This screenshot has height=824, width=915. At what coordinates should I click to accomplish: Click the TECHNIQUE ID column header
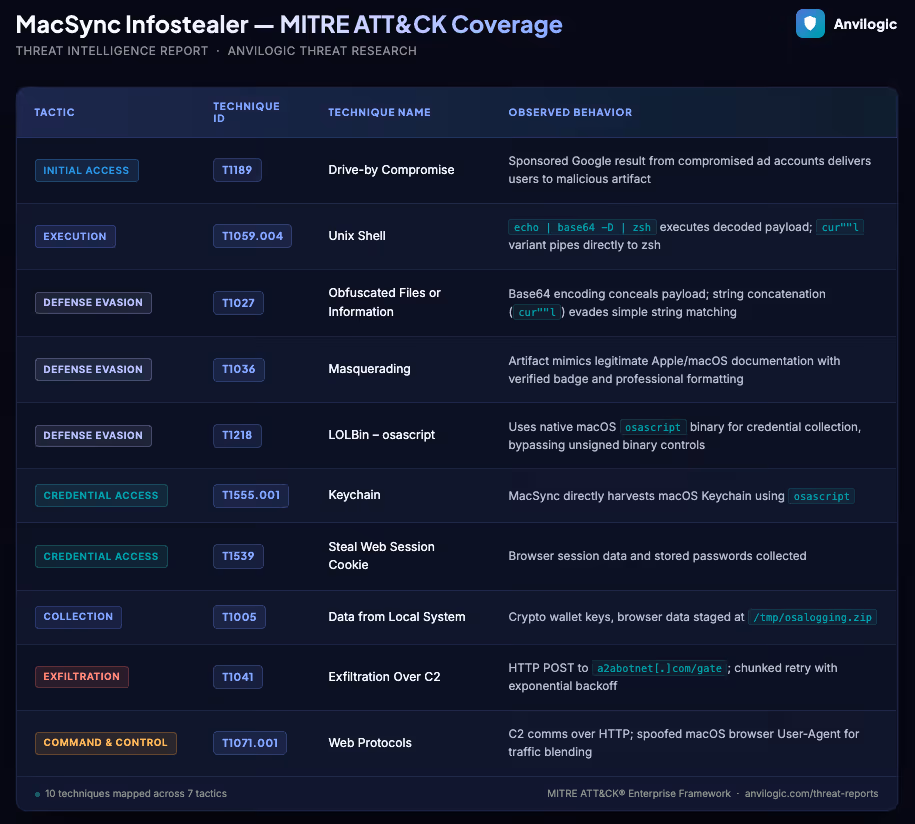[246, 112]
